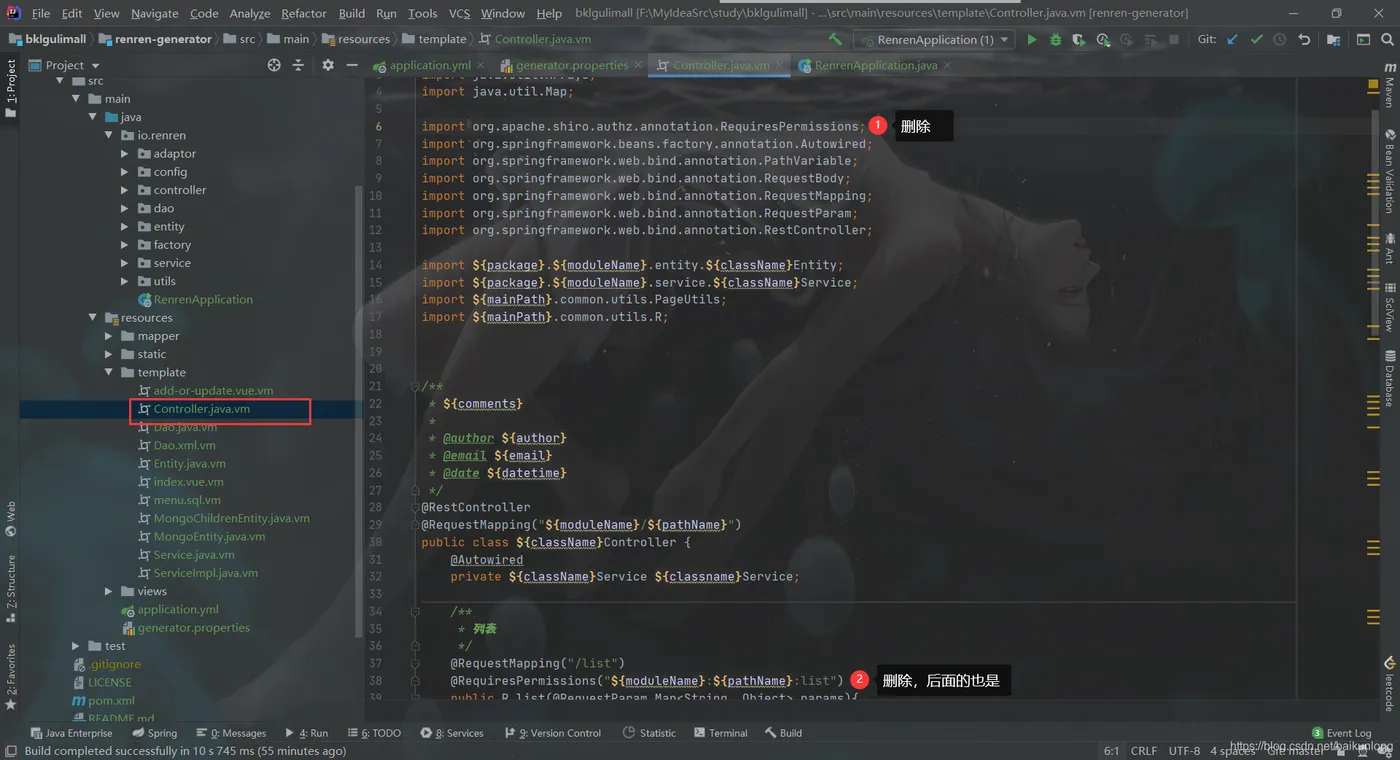Click the Build Project hammer icon

(835, 39)
